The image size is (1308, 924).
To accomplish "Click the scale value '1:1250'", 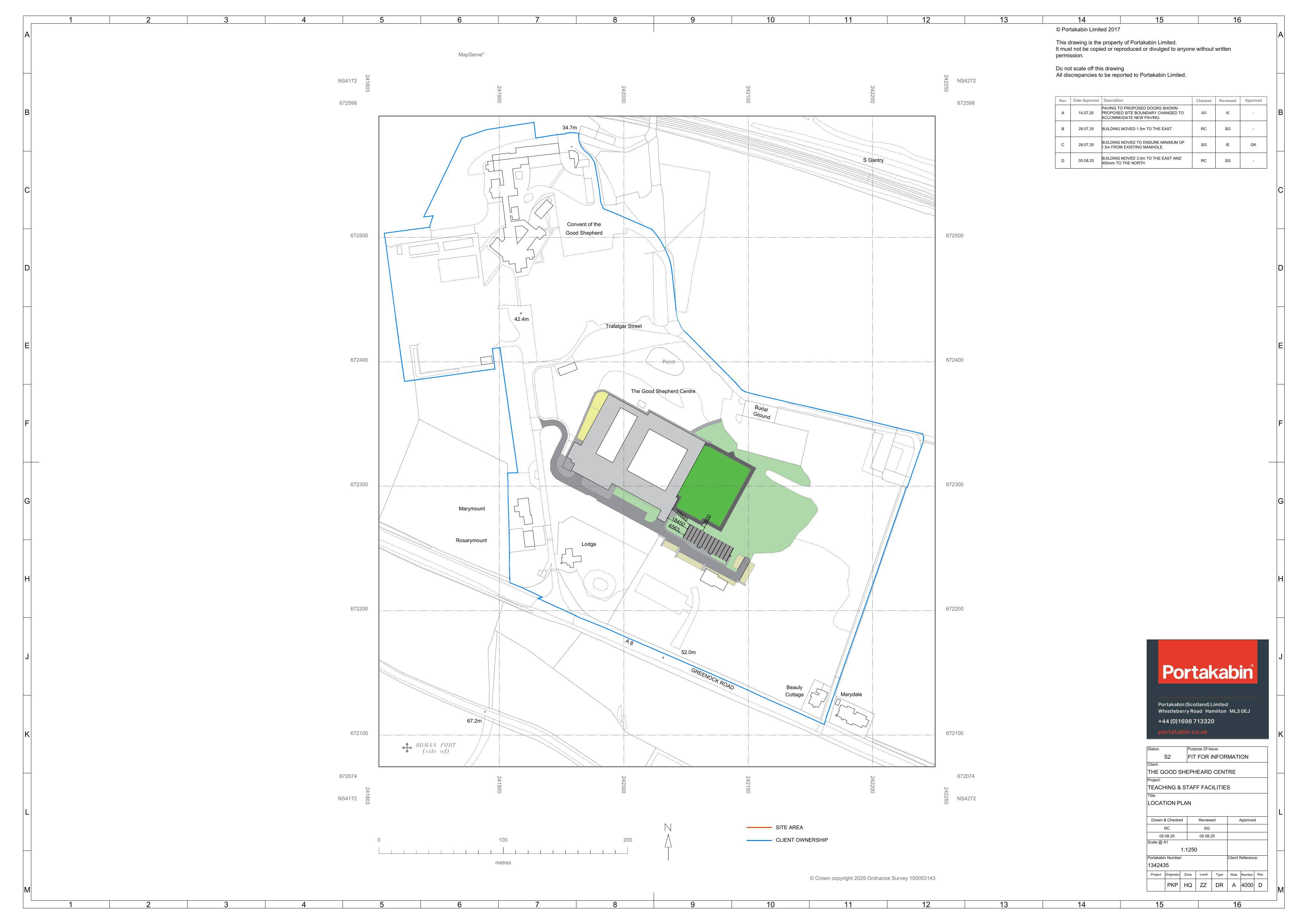I will pos(1188,849).
